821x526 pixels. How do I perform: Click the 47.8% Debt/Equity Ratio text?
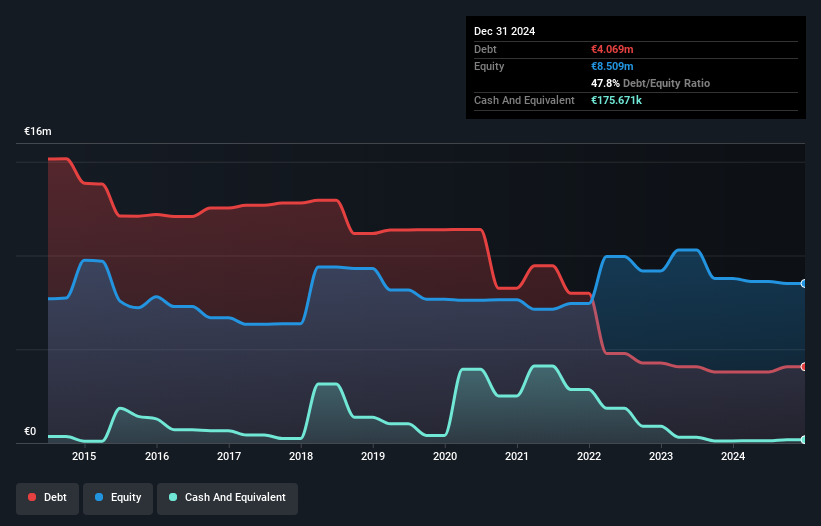pyautogui.click(x=650, y=83)
